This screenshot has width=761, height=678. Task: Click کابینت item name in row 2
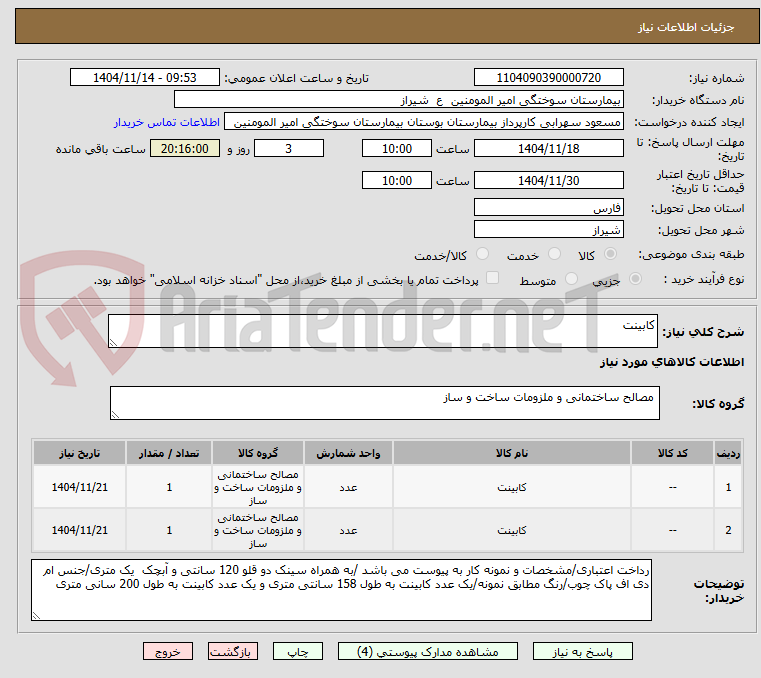click(512, 530)
